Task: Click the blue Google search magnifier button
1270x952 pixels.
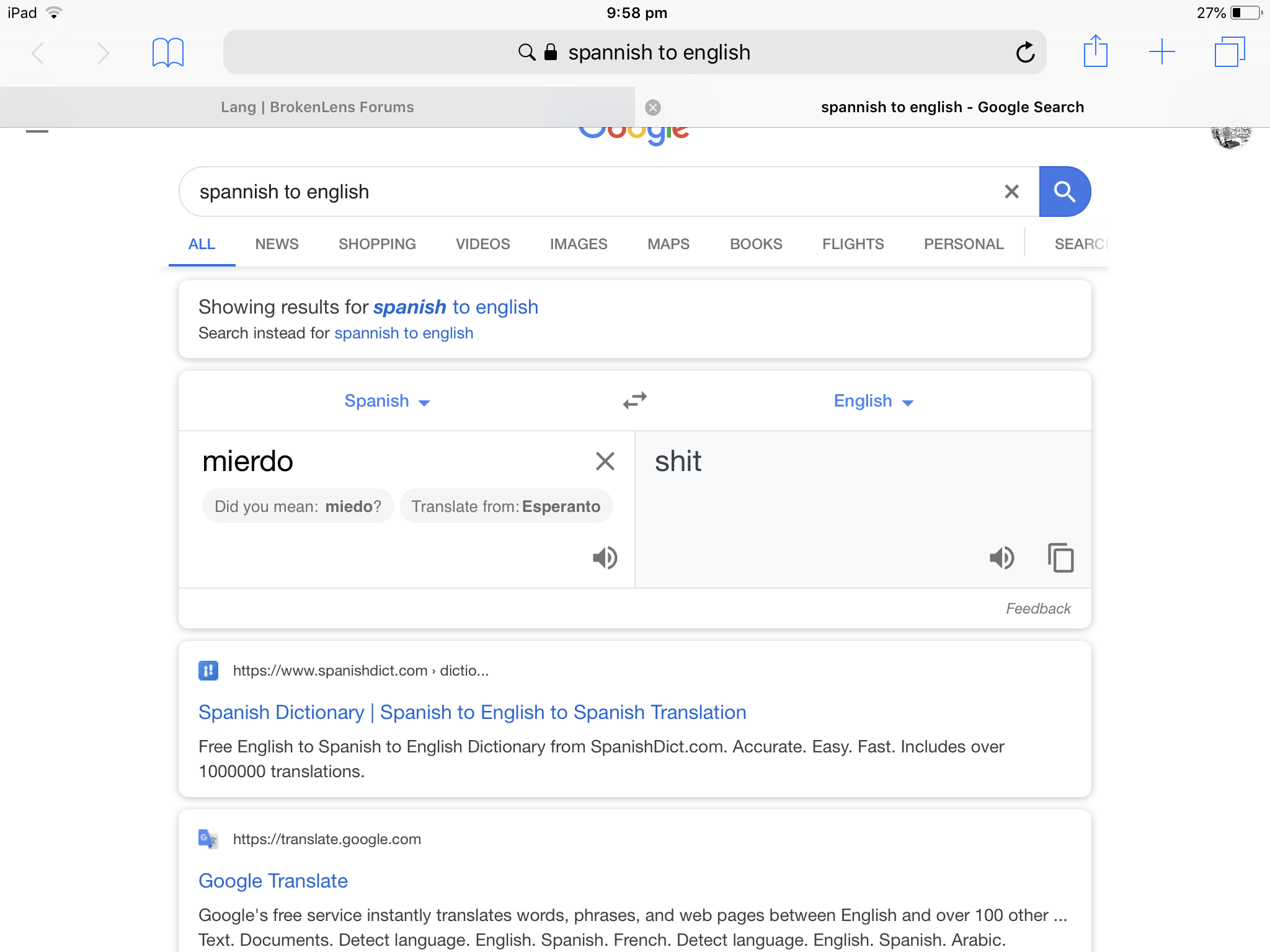Action: [1065, 192]
